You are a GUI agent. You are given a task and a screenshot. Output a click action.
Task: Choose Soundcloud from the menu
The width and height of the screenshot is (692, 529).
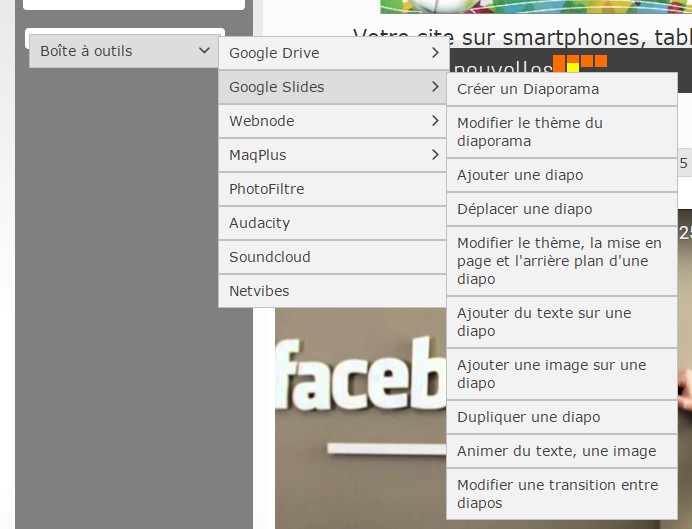(x=332, y=257)
